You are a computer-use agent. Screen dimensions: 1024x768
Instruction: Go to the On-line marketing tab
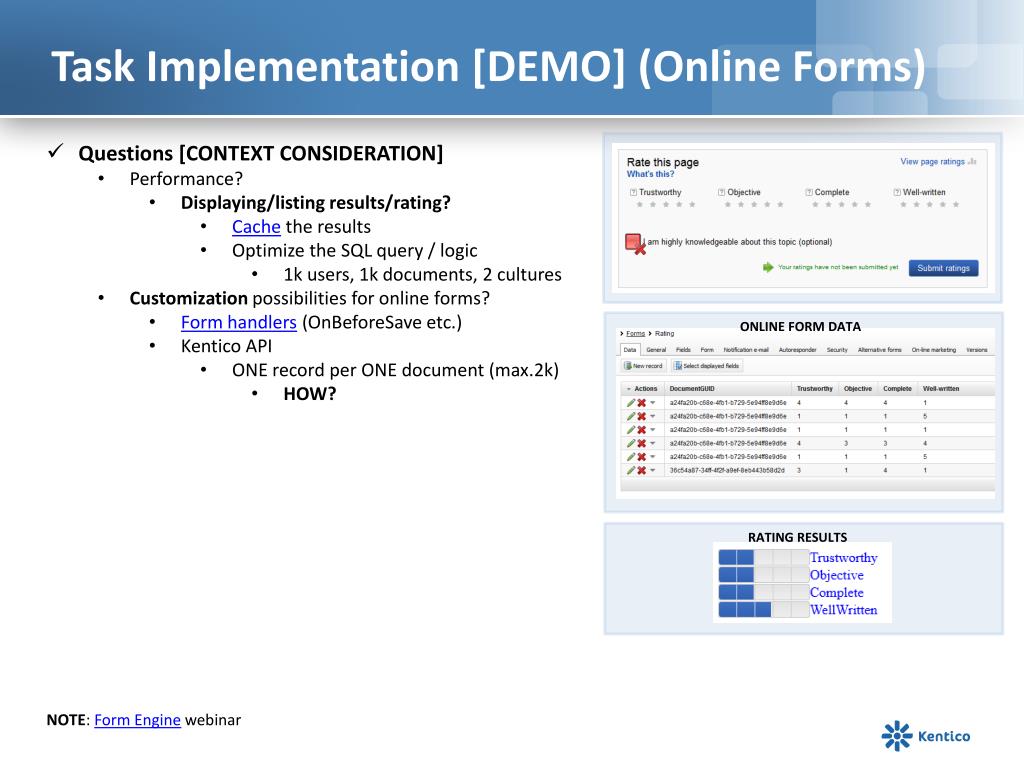pos(934,350)
